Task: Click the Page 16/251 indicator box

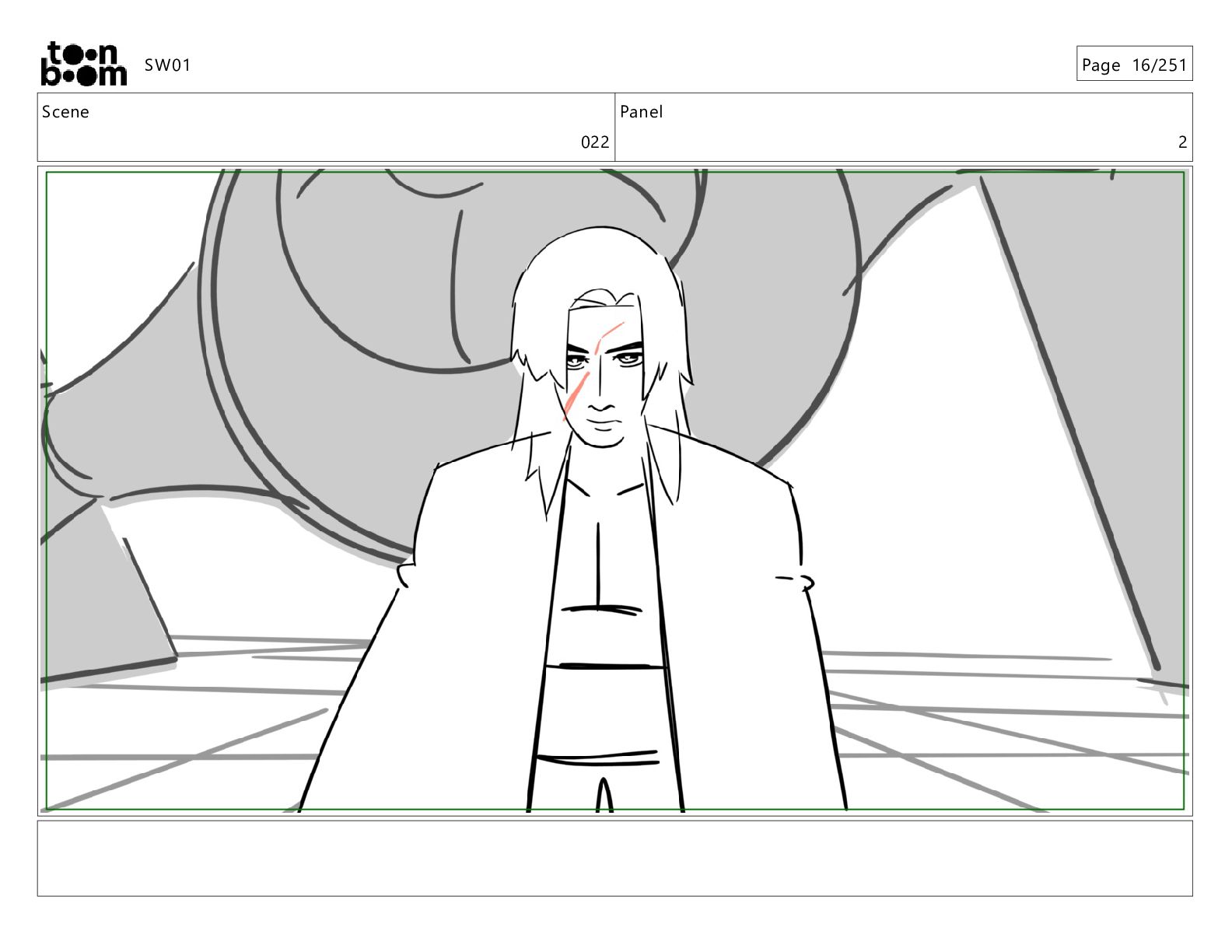Action: tap(1134, 64)
